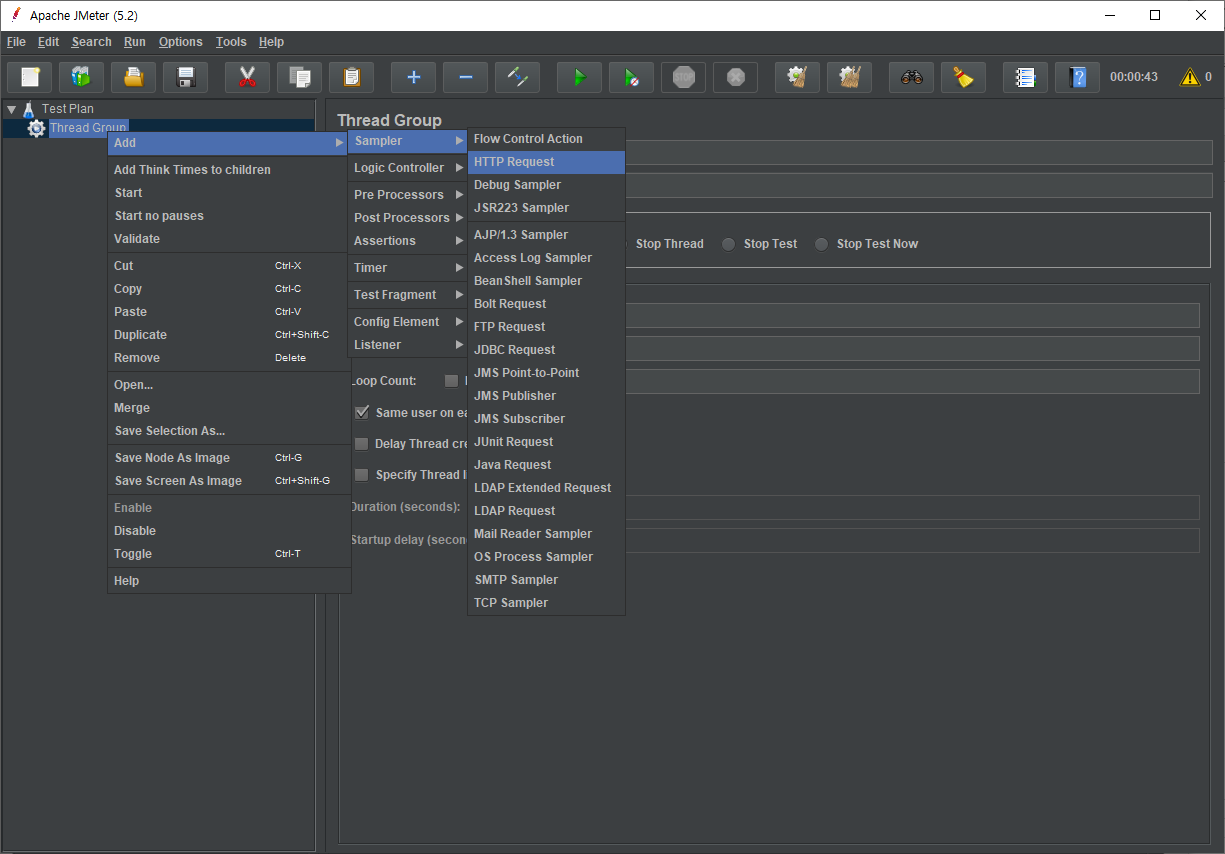Screen dimensions: 1225x854
Task: Click the Thread Group gear icon
Action: pyautogui.click(x=37, y=128)
